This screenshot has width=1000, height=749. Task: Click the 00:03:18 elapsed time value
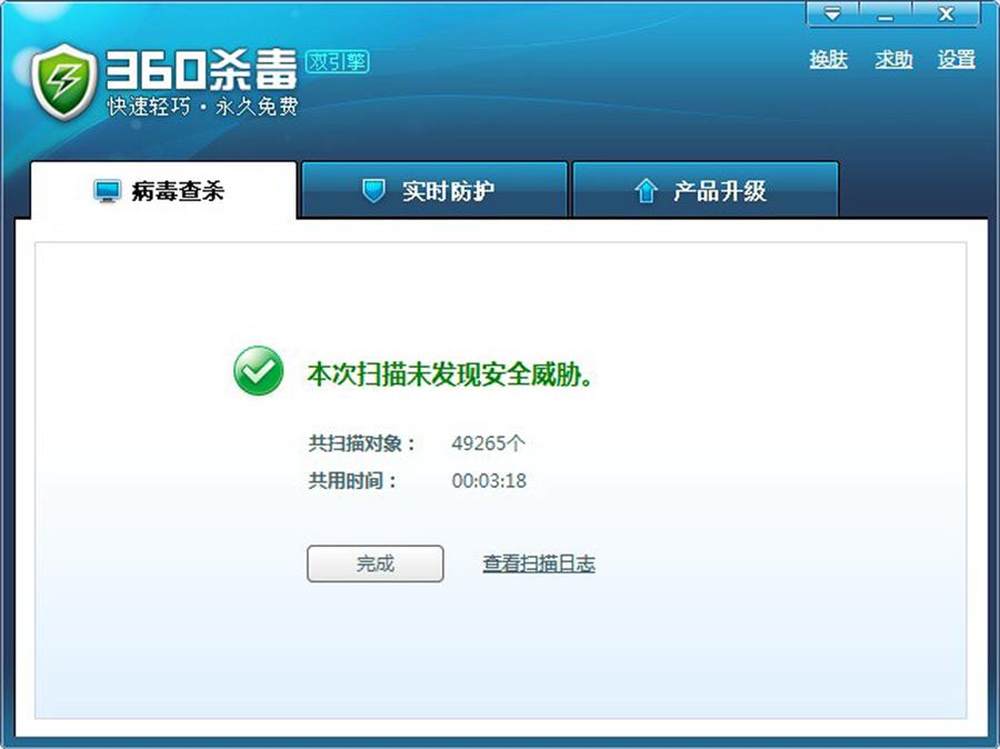pos(488,481)
